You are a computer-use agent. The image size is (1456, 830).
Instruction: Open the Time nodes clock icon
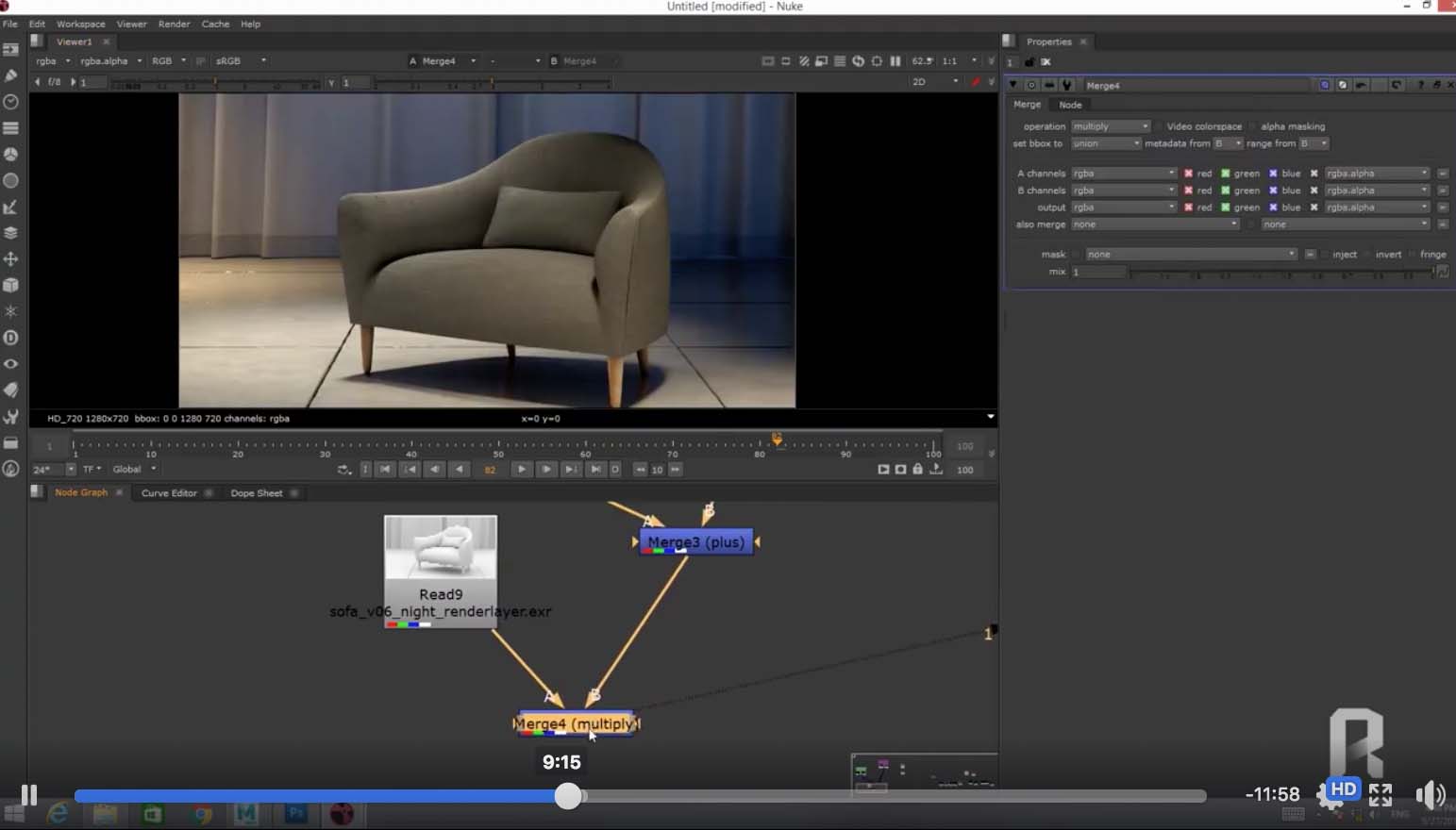(11, 102)
